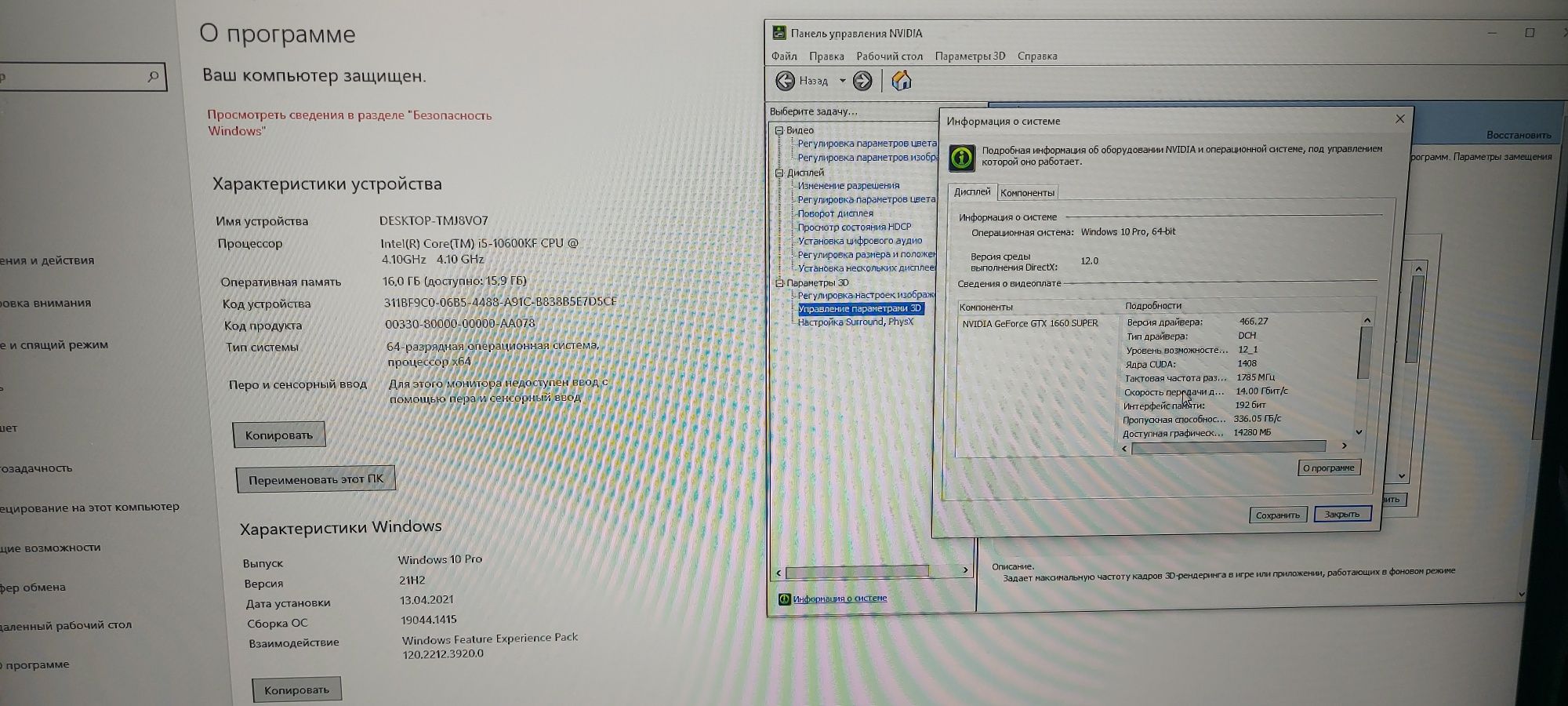Click Копировать under Windows specifications
The height and width of the screenshot is (706, 1568).
(x=296, y=690)
